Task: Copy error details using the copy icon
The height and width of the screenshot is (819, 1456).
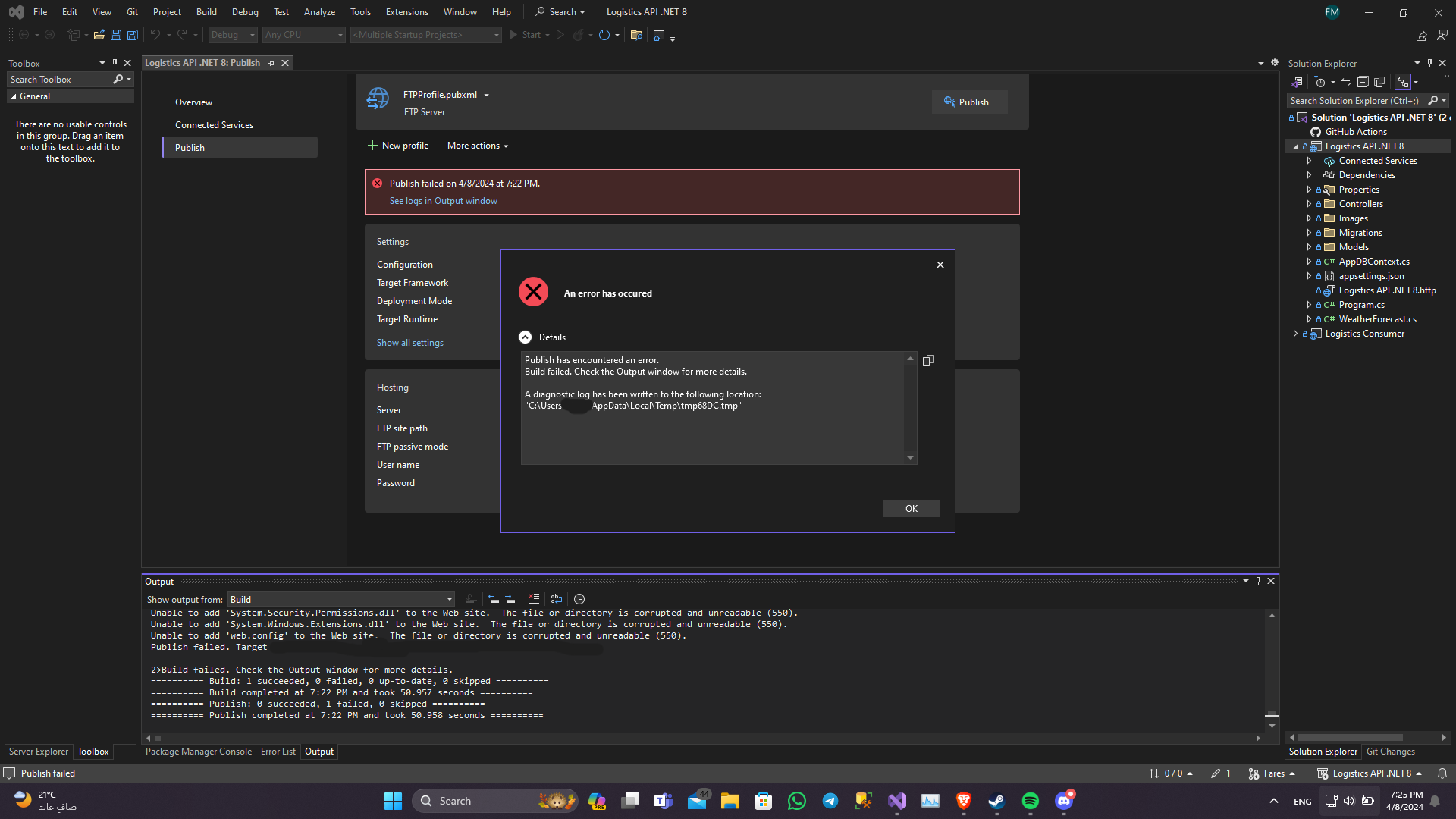Action: coord(927,361)
